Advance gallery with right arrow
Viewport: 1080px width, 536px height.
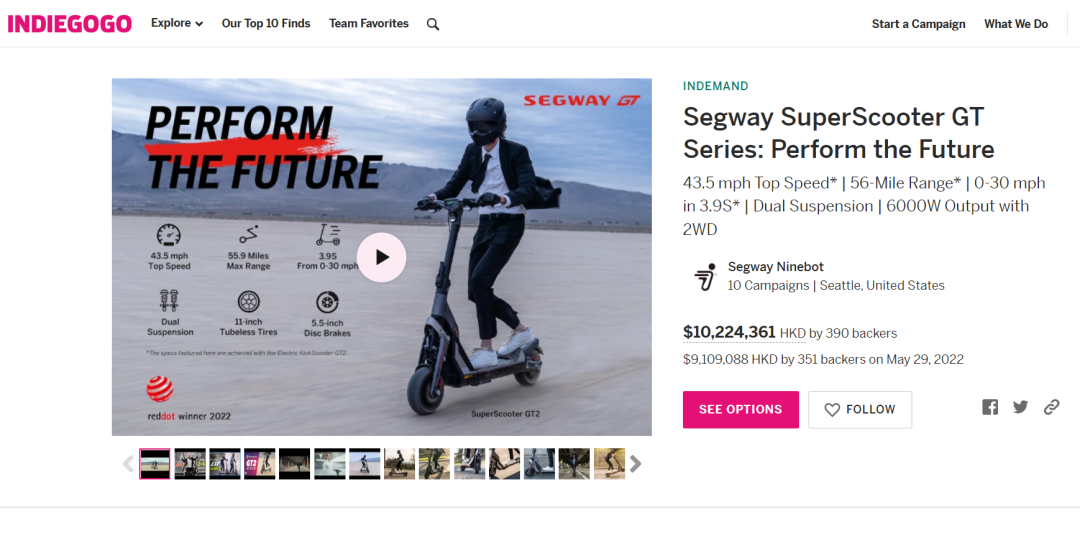click(x=636, y=464)
